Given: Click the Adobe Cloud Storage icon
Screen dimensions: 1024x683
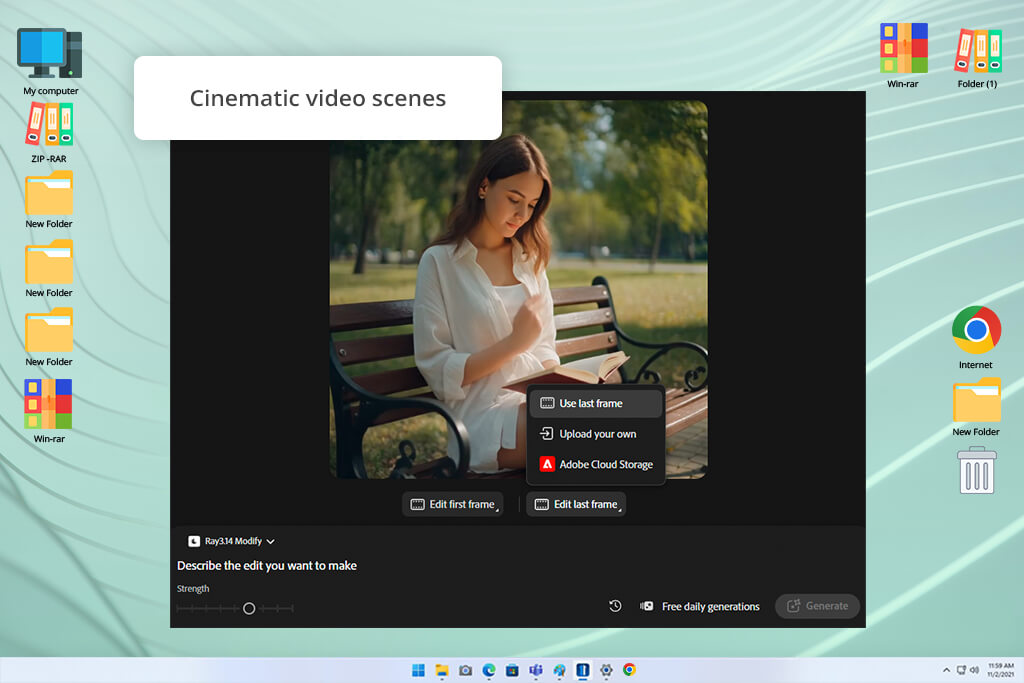Looking at the screenshot, I should pyautogui.click(x=547, y=464).
